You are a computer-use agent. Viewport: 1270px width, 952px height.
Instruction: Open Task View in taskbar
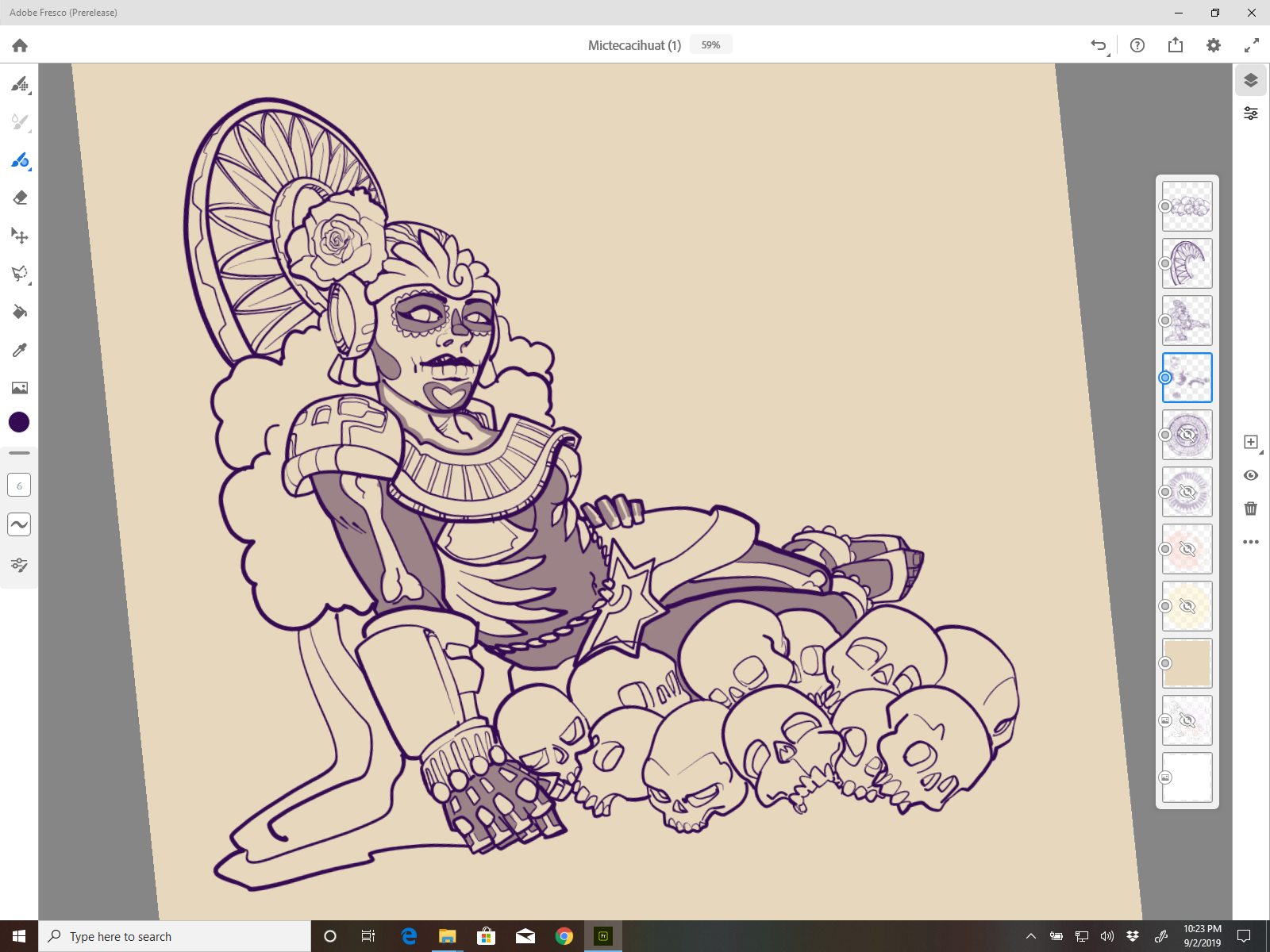(x=368, y=936)
